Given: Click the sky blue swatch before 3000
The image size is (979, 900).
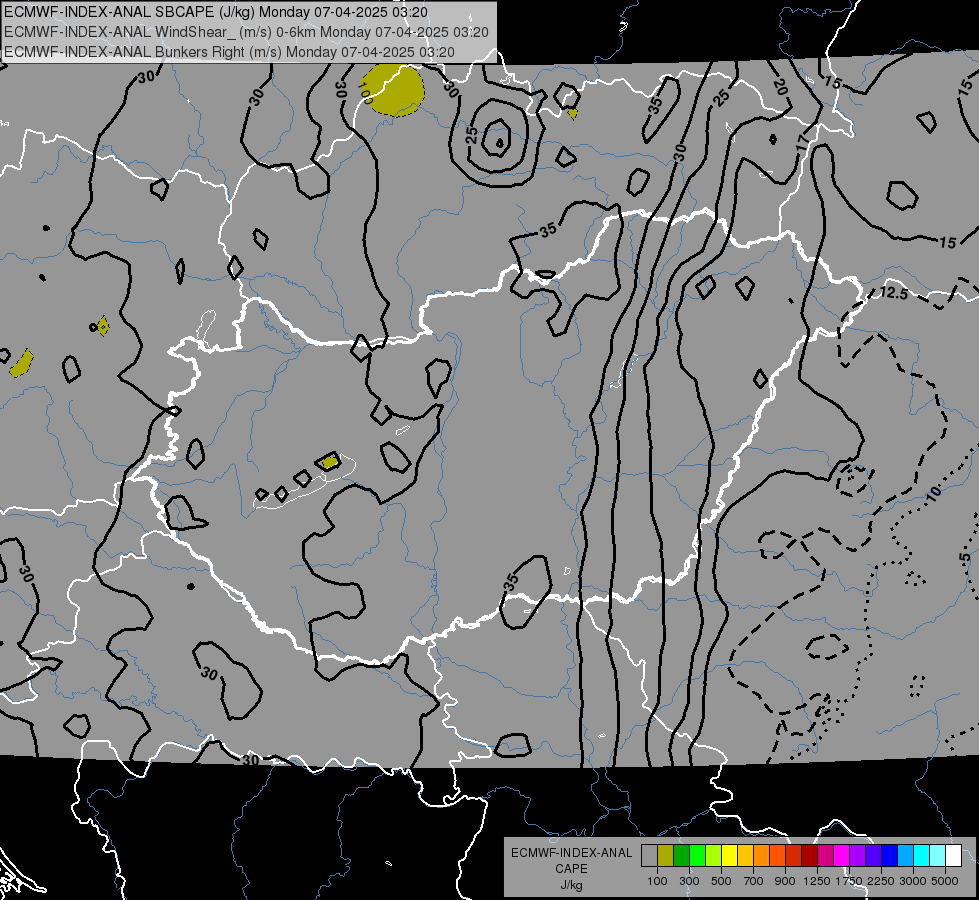Looking at the screenshot, I should click(x=905, y=856).
